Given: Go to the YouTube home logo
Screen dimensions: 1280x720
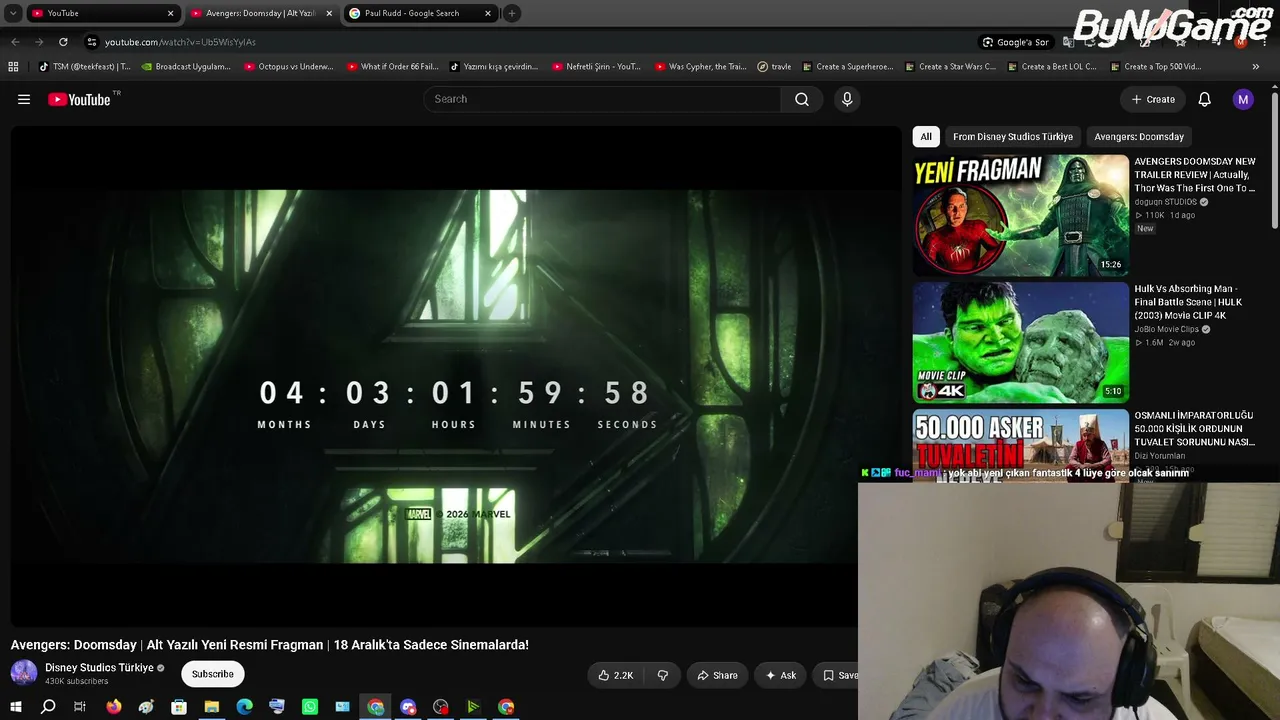Looking at the screenshot, I should pos(79,99).
